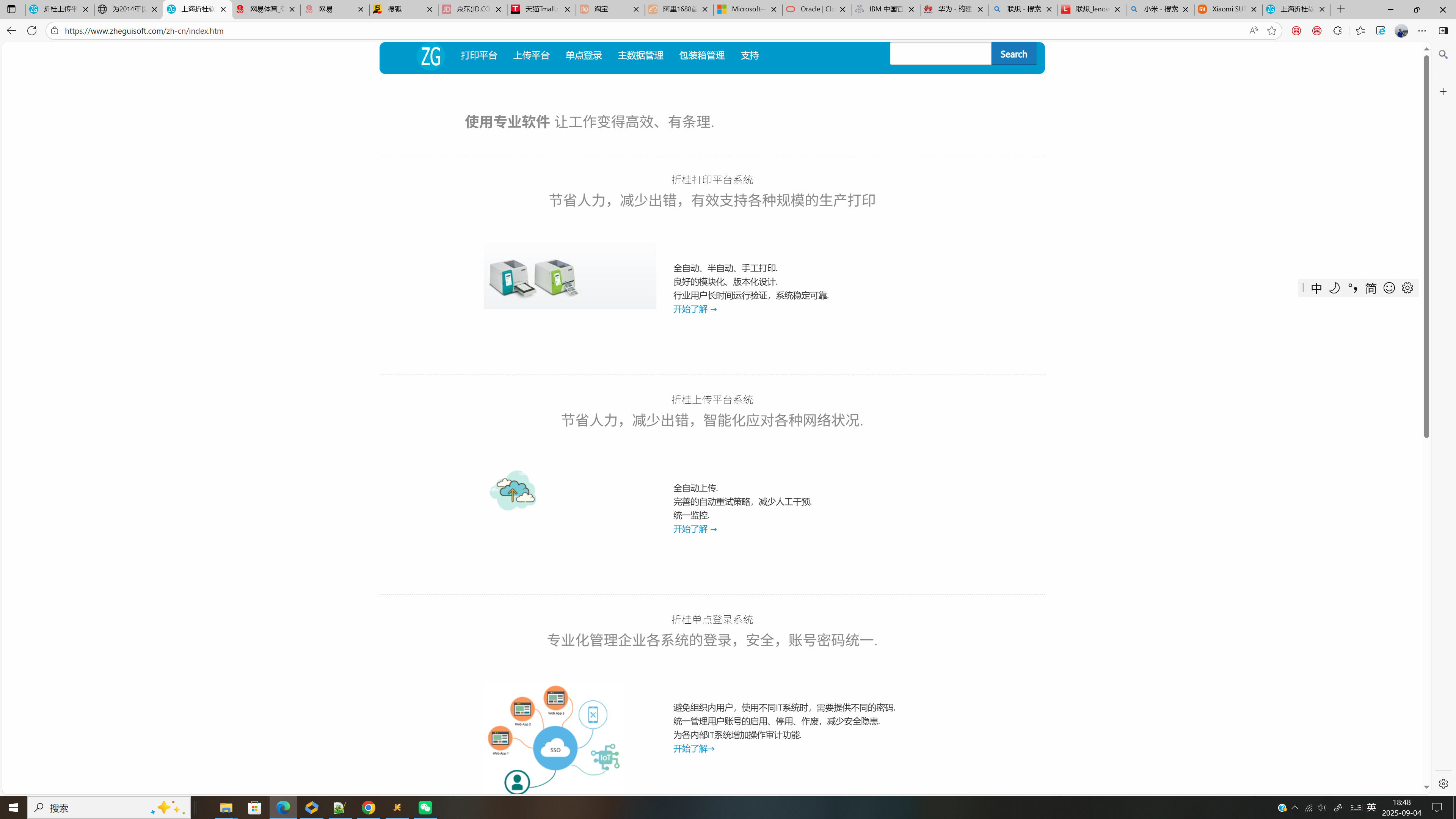Click the address bar URL
This screenshot has height=819, width=1456.
point(144,31)
